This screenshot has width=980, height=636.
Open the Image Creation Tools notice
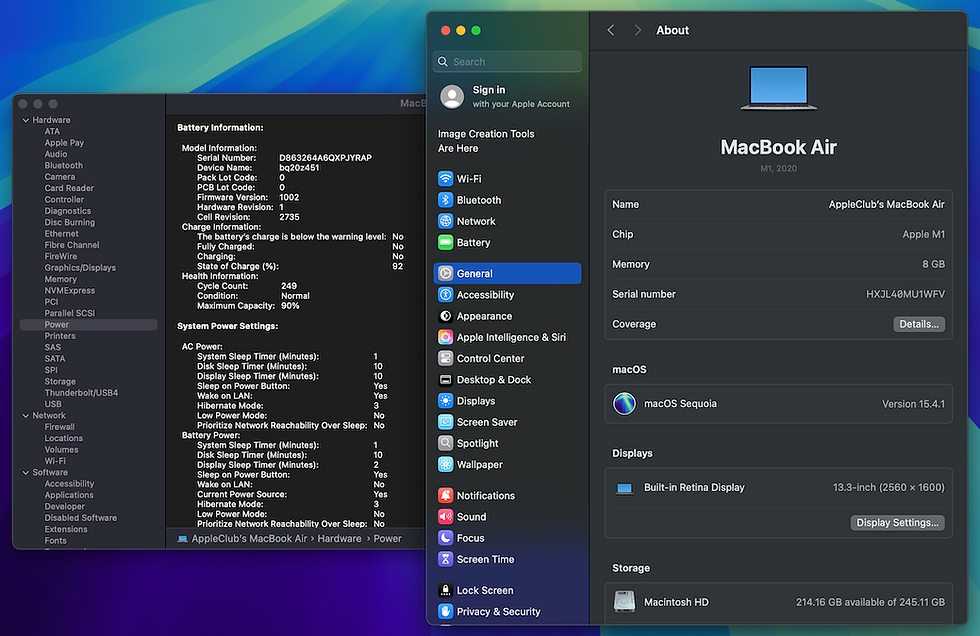pyautogui.click(x=486, y=141)
